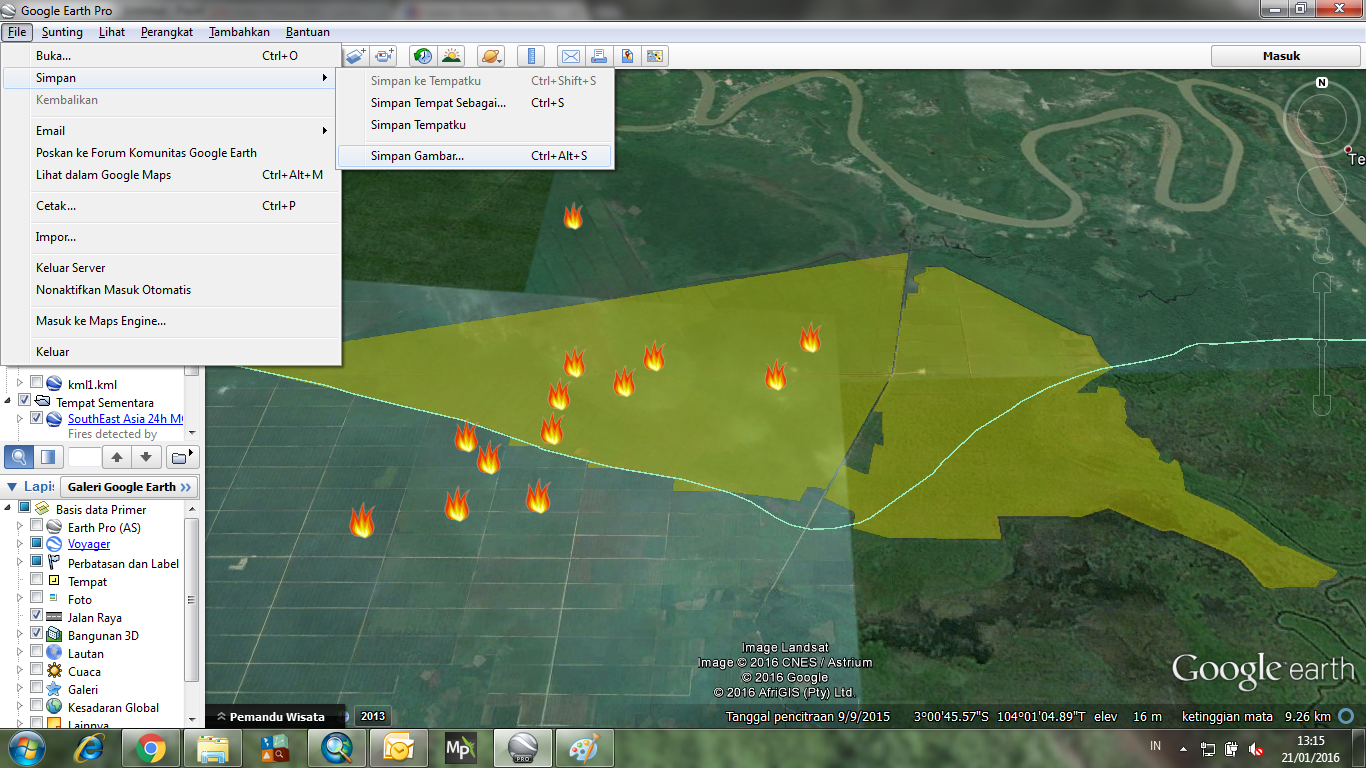Toggle the kml1.kml checkbox
The width and height of the screenshot is (1366, 768).
(37, 383)
